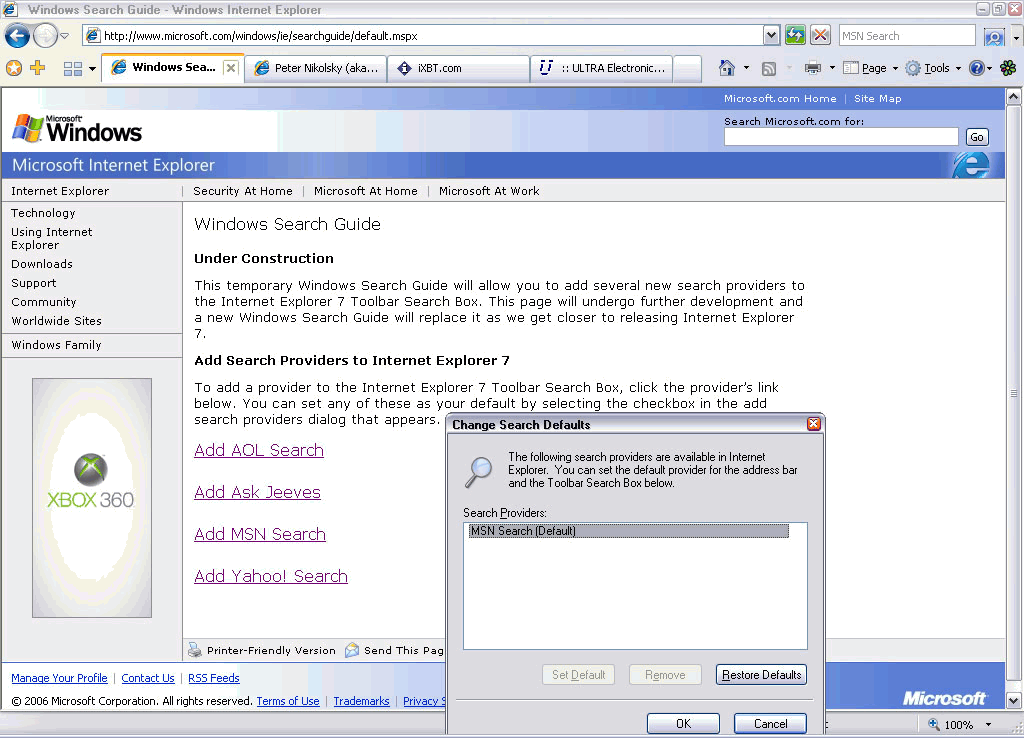Click the MSN Search toolbar box
Image resolution: width=1024 pixels, height=738 pixels.
(906, 36)
